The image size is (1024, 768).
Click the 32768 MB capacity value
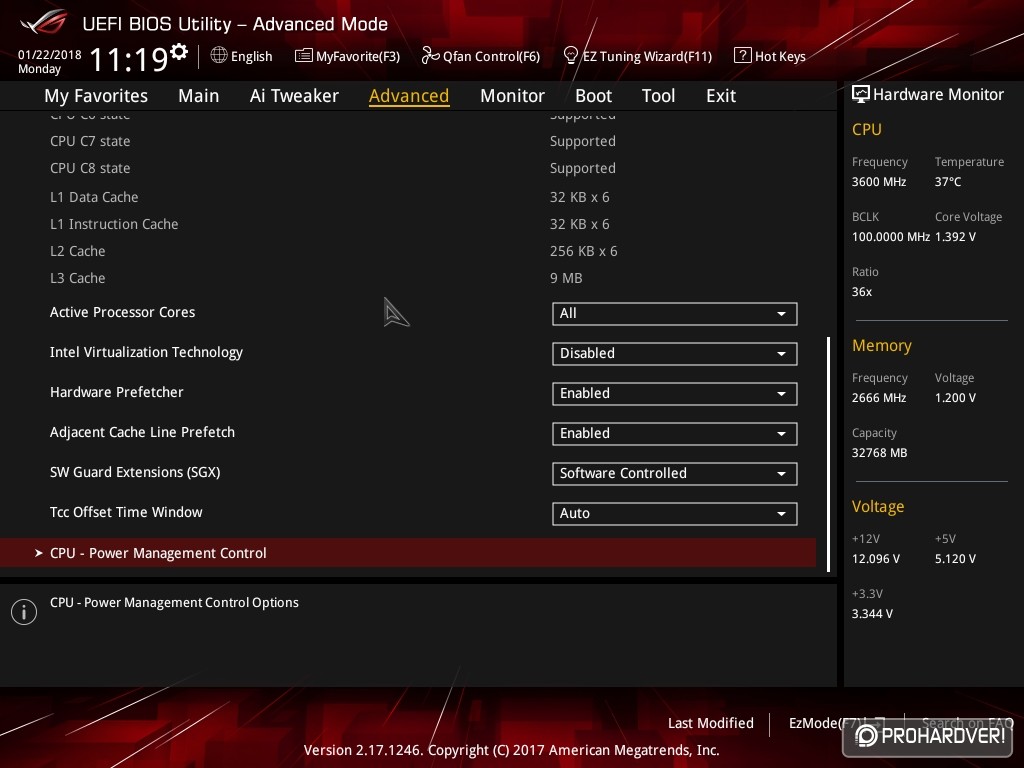tap(879, 453)
